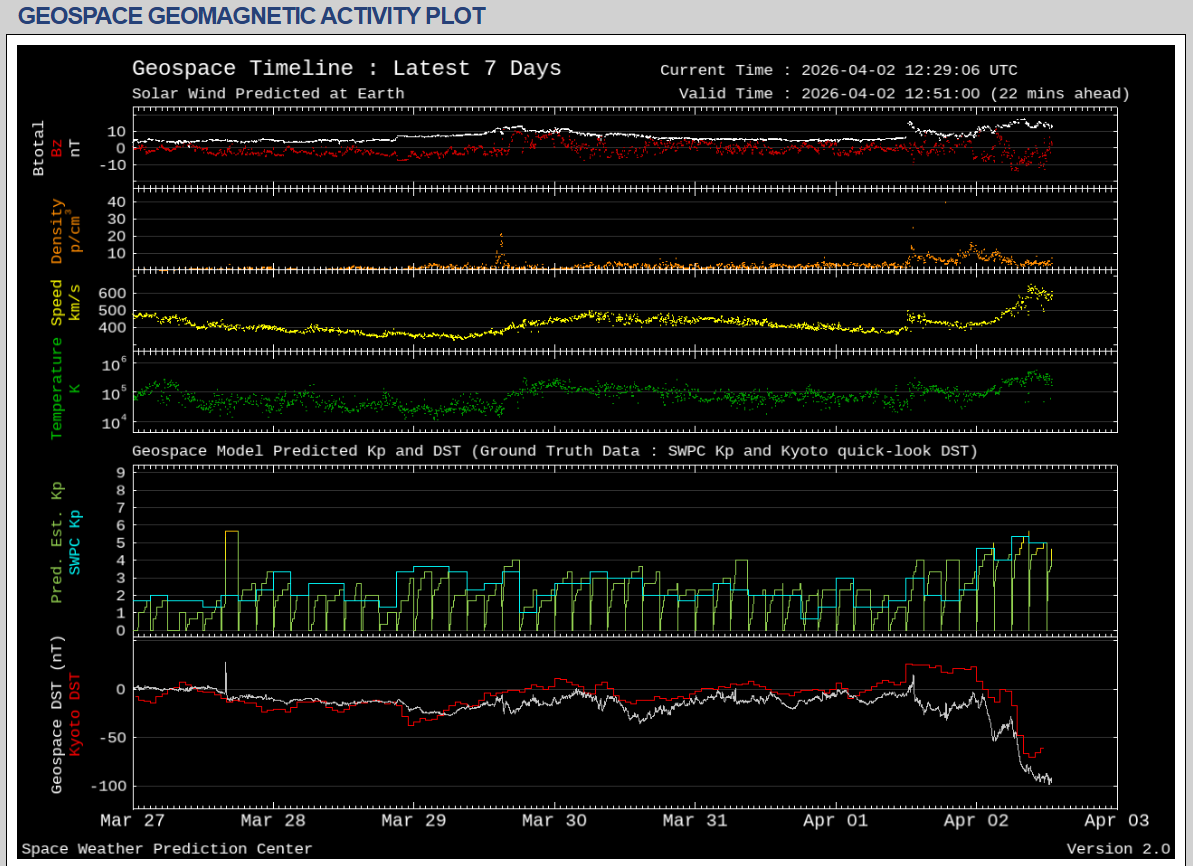Click the Version 2.0 label
The width and height of the screenshot is (1193, 866).
click(1117, 849)
